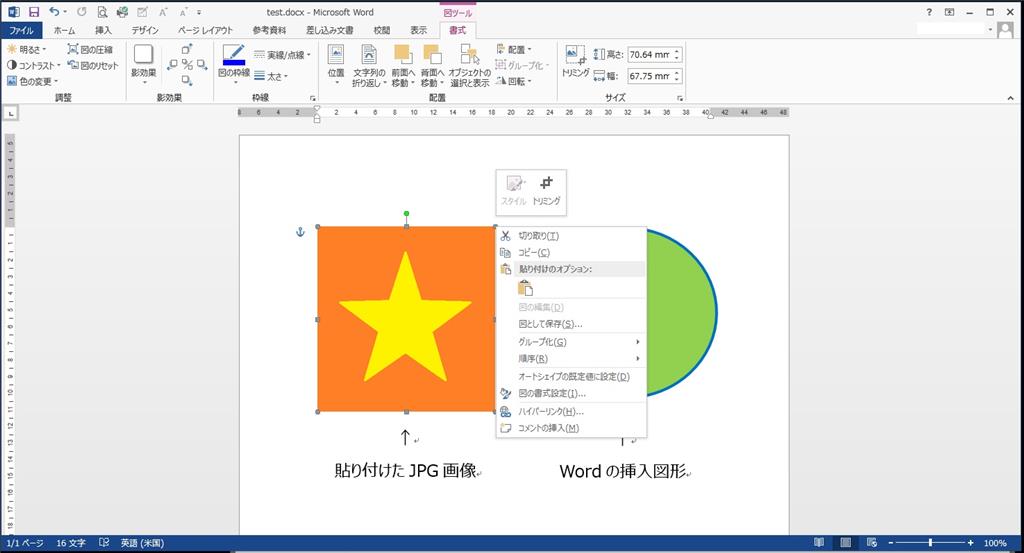The height and width of the screenshot is (553, 1024).
Task: Click the トリミング crop tool in ribbon
Action: [575, 62]
